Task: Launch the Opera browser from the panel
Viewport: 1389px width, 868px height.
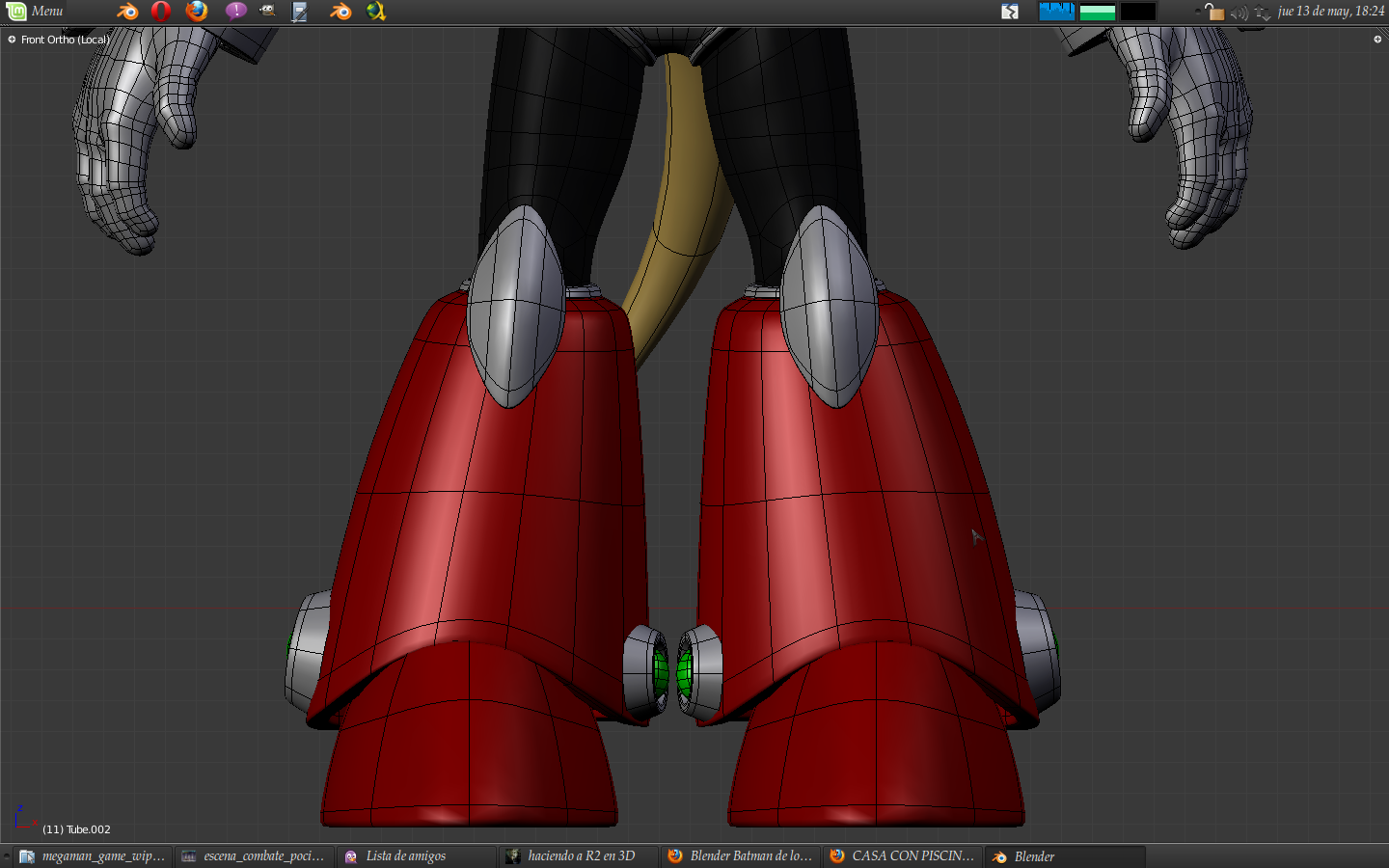Action: coord(161,12)
